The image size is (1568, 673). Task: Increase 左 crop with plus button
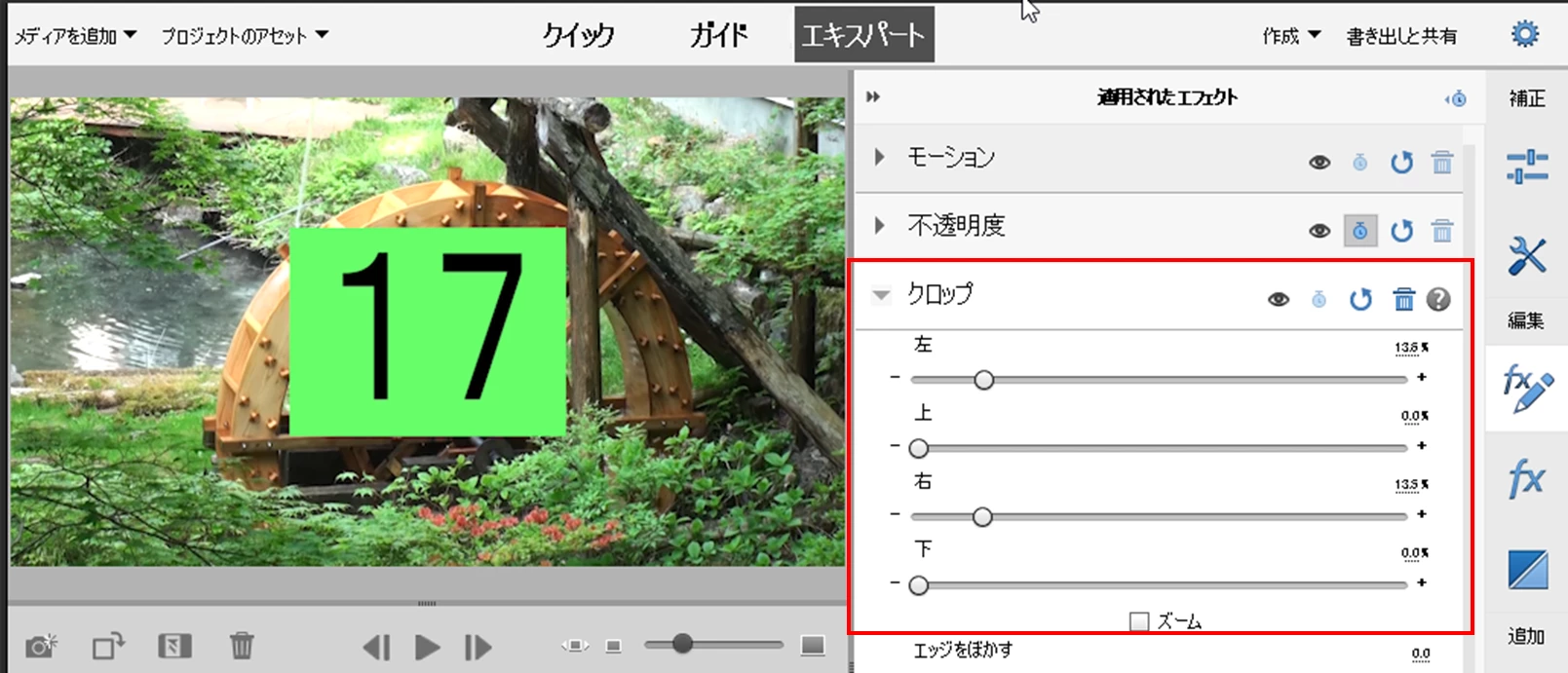(x=1422, y=377)
